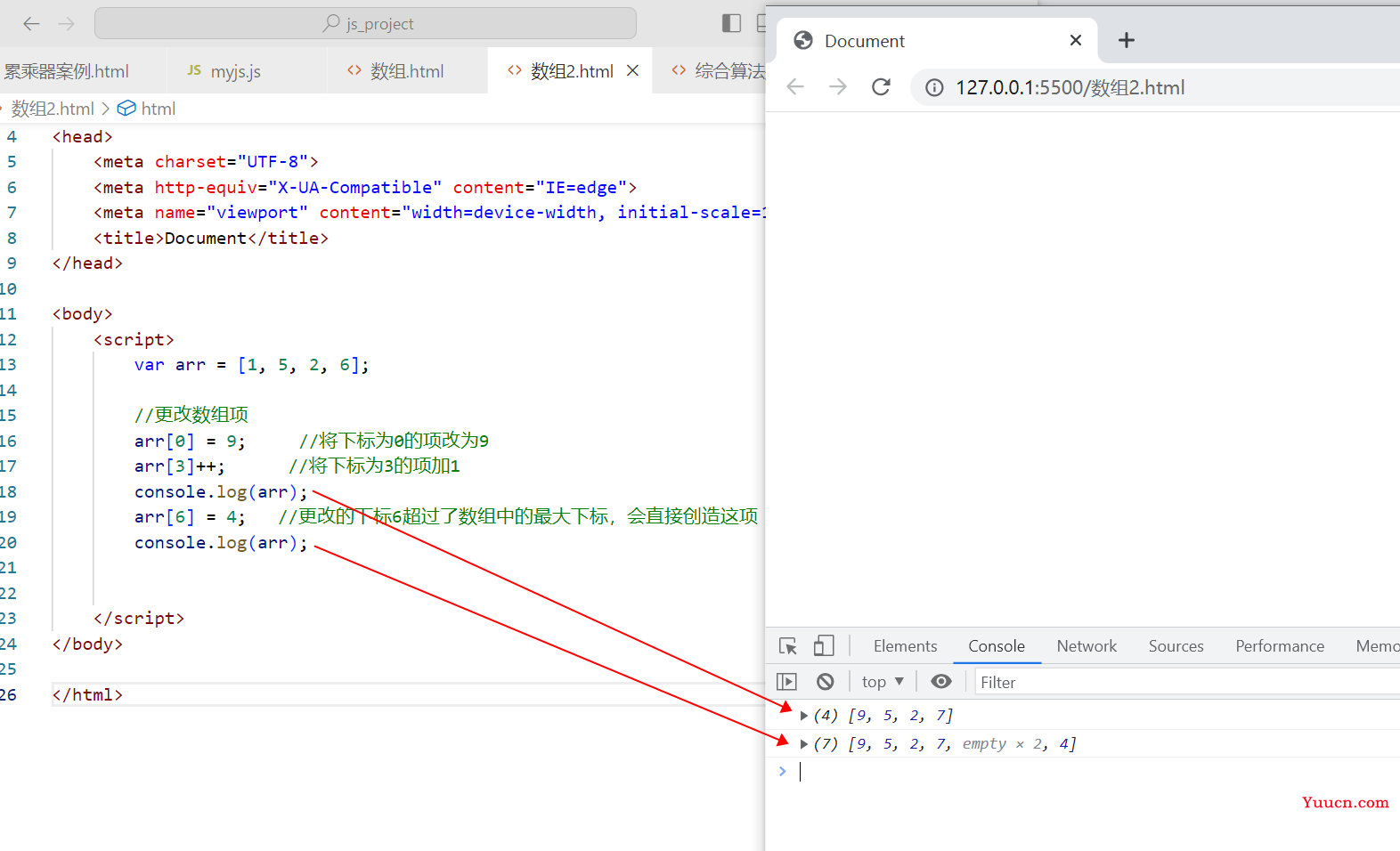Expand the logged 4-item array

coord(804,716)
